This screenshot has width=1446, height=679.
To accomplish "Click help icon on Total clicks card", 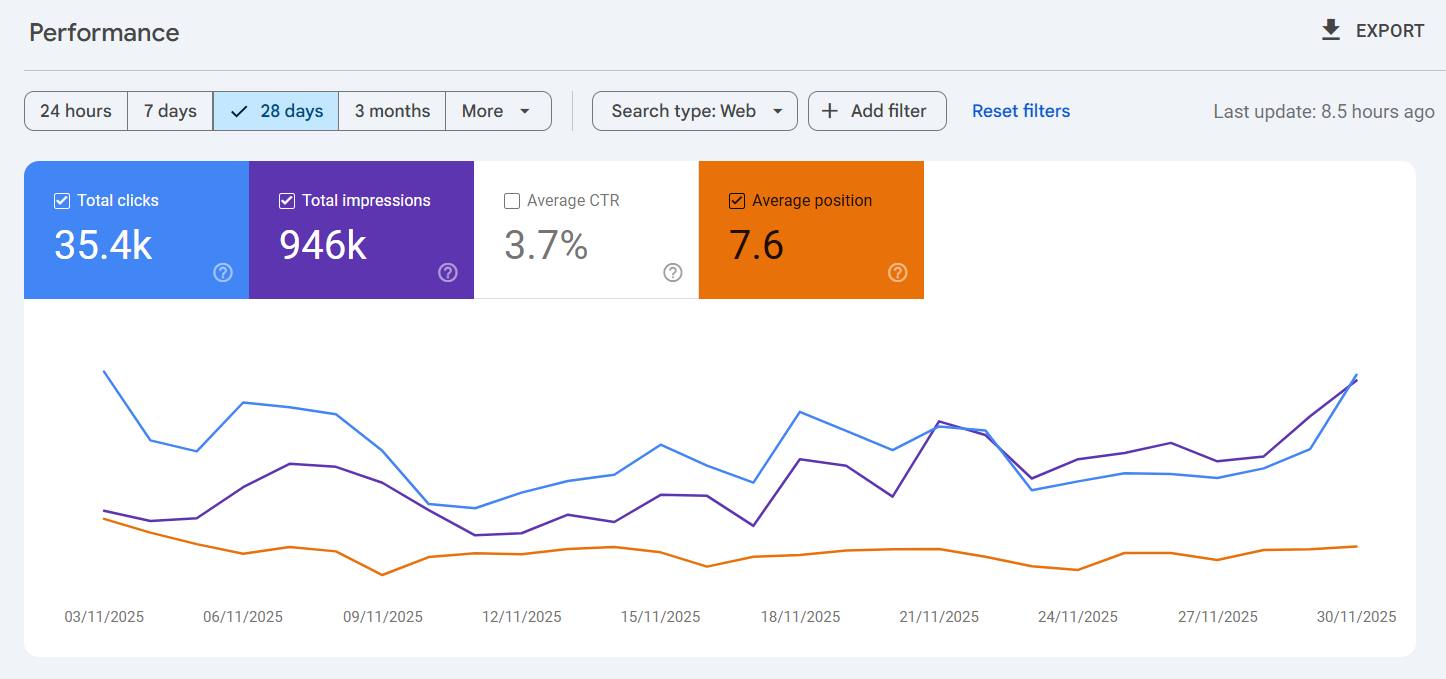I will 223,272.
